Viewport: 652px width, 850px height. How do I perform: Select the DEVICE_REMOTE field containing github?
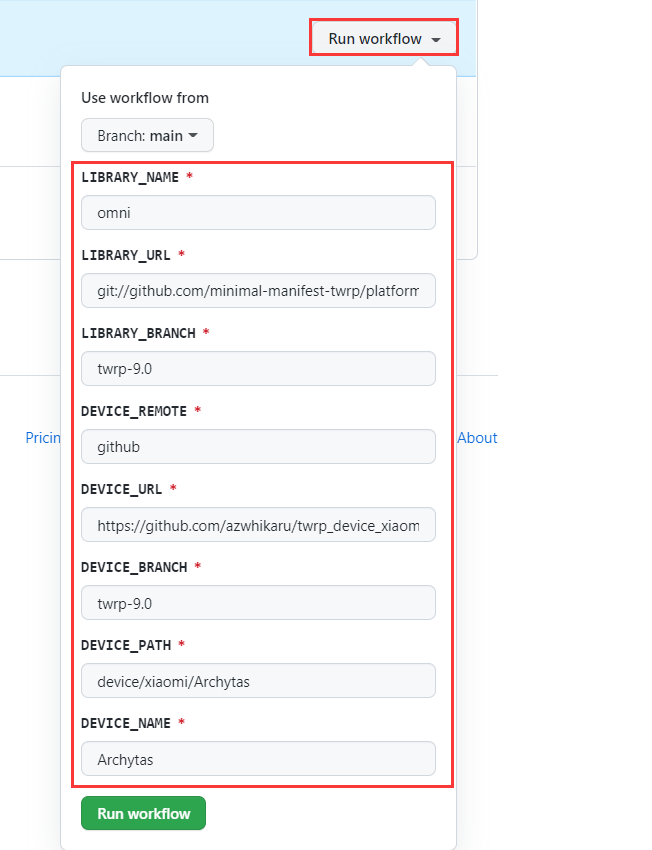(259, 447)
